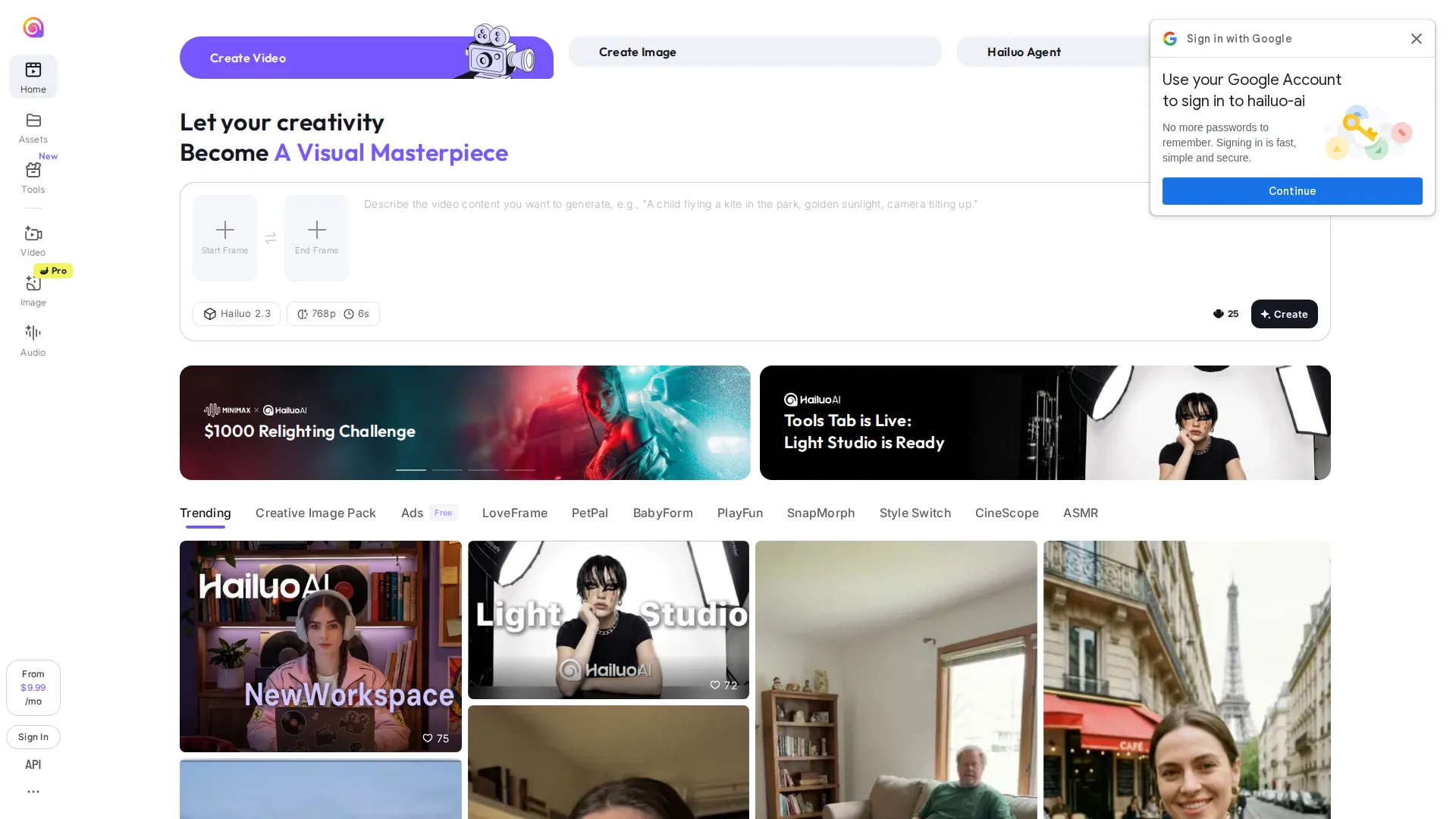Open the three-dot more menu
The width and height of the screenshot is (1456, 819).
pos(33,792)
